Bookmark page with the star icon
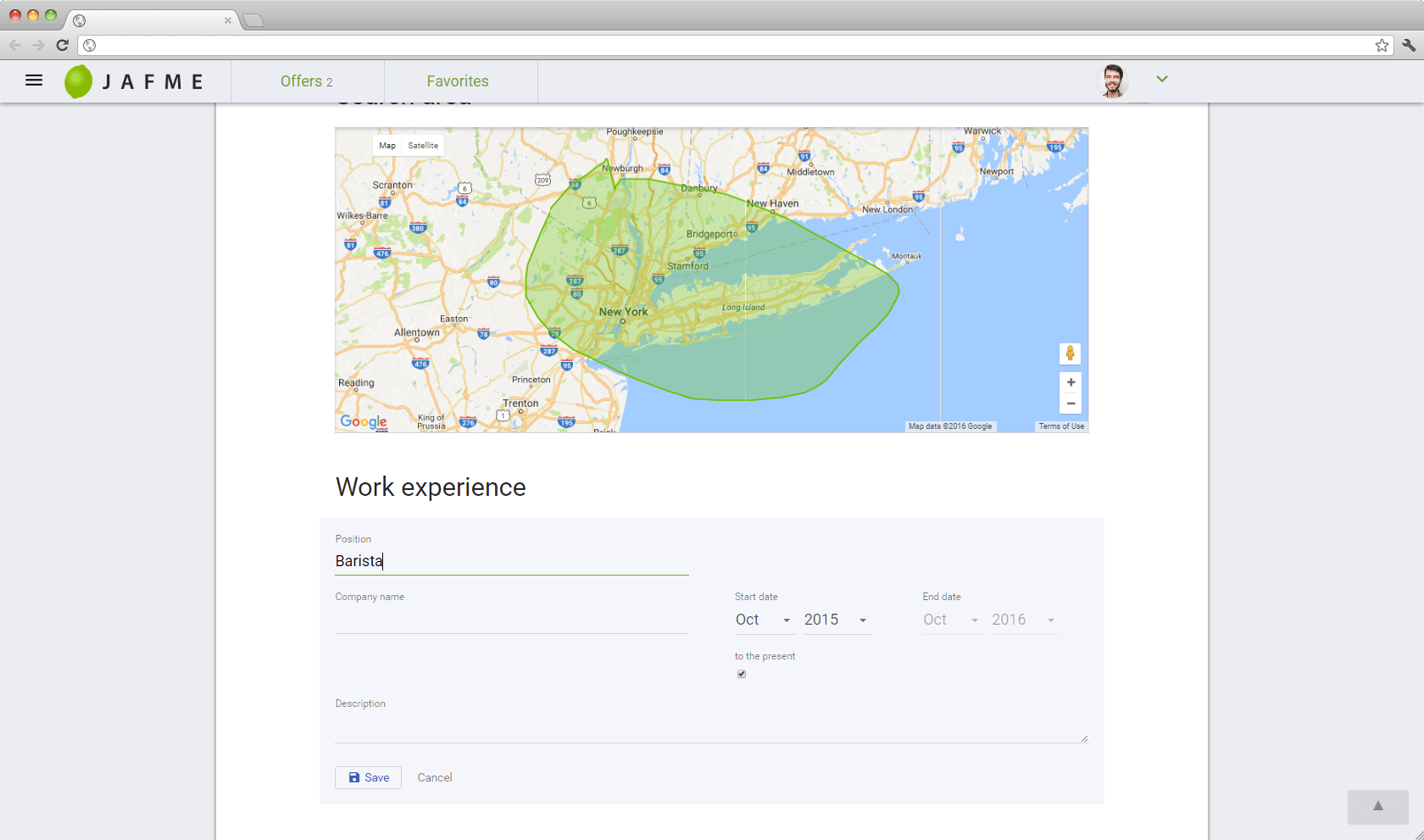 coord(1382,46)
